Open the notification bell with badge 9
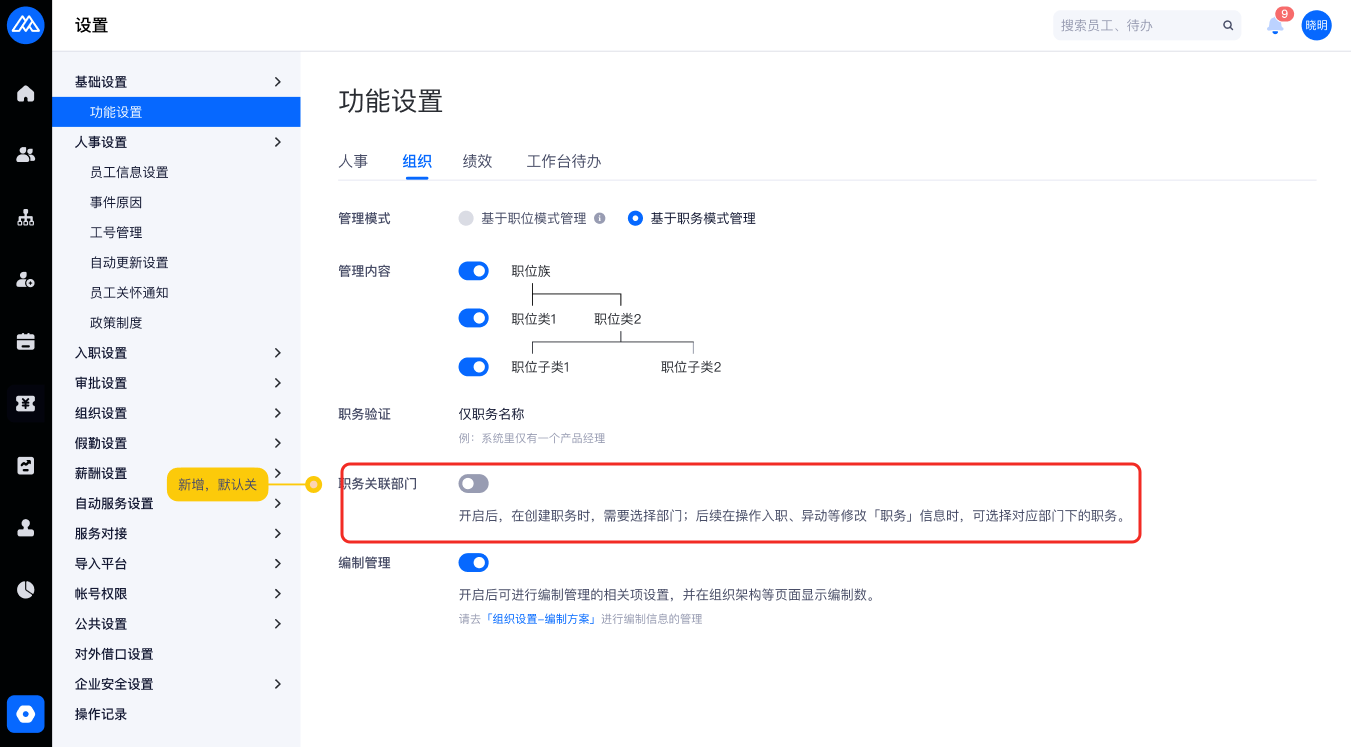Screen dimensions: 1351x747 pos(1275,26)
